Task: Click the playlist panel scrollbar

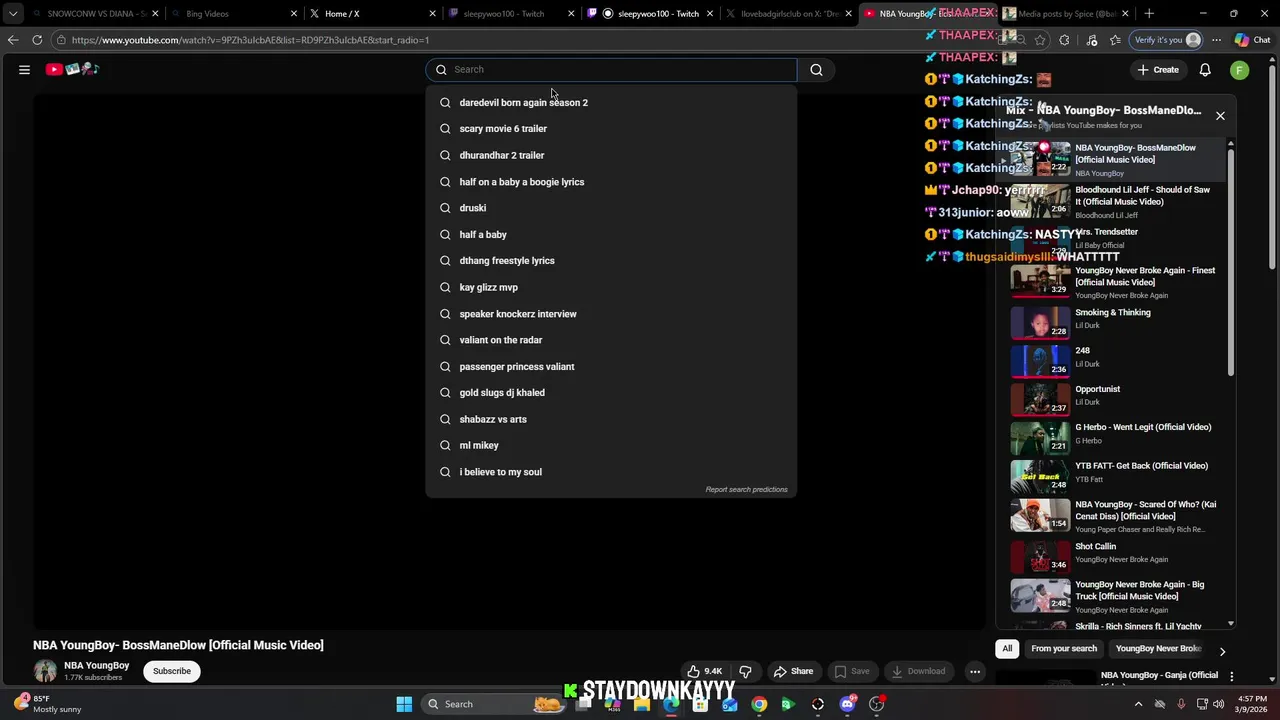Action: 1231,260
